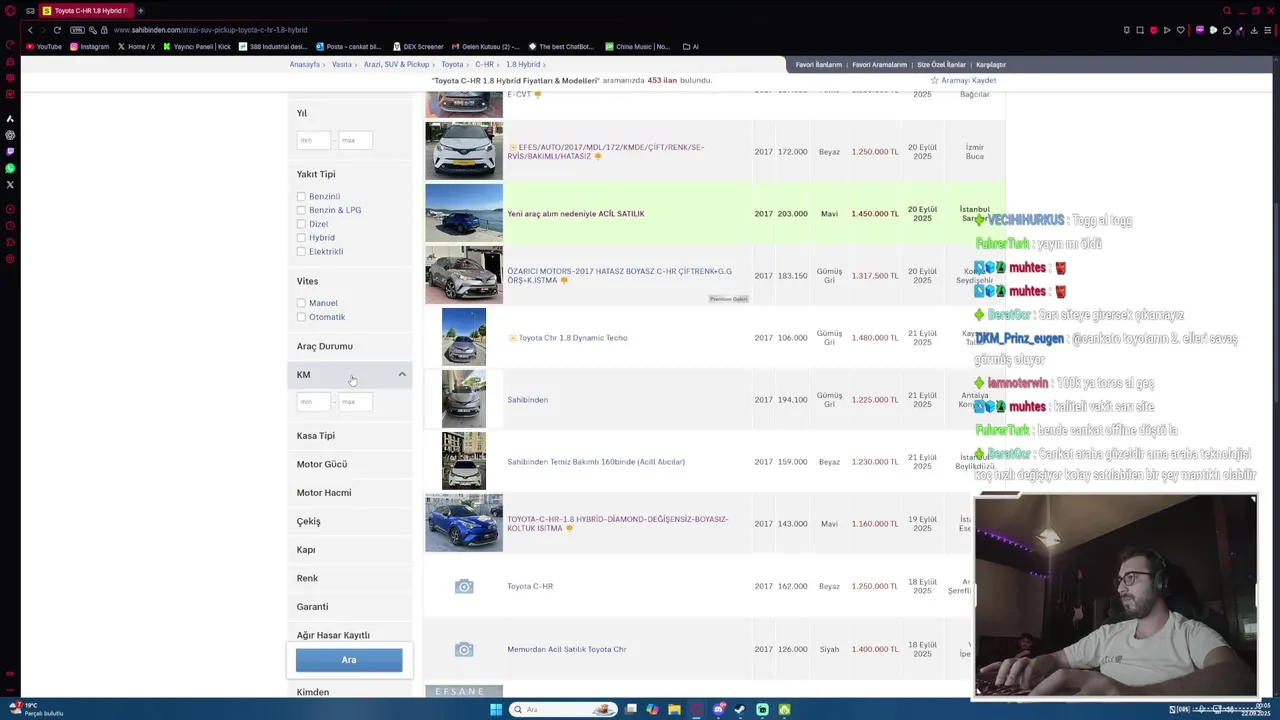Open 'Toyota Chr 1.8 Dynamic Techo' listing
The image size is (1280, 720).
point(572,338)
